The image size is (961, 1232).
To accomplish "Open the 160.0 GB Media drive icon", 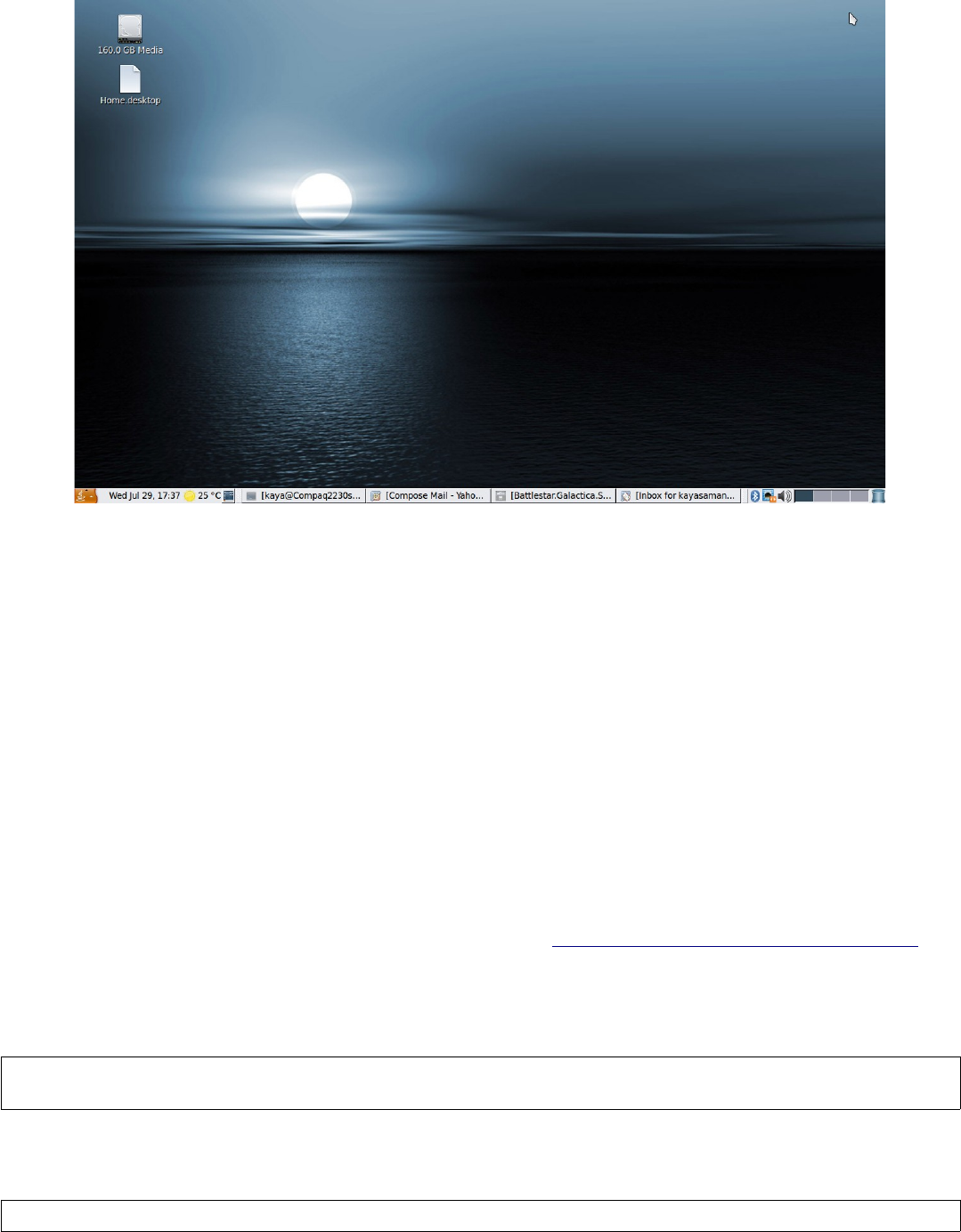I will 130,35.
